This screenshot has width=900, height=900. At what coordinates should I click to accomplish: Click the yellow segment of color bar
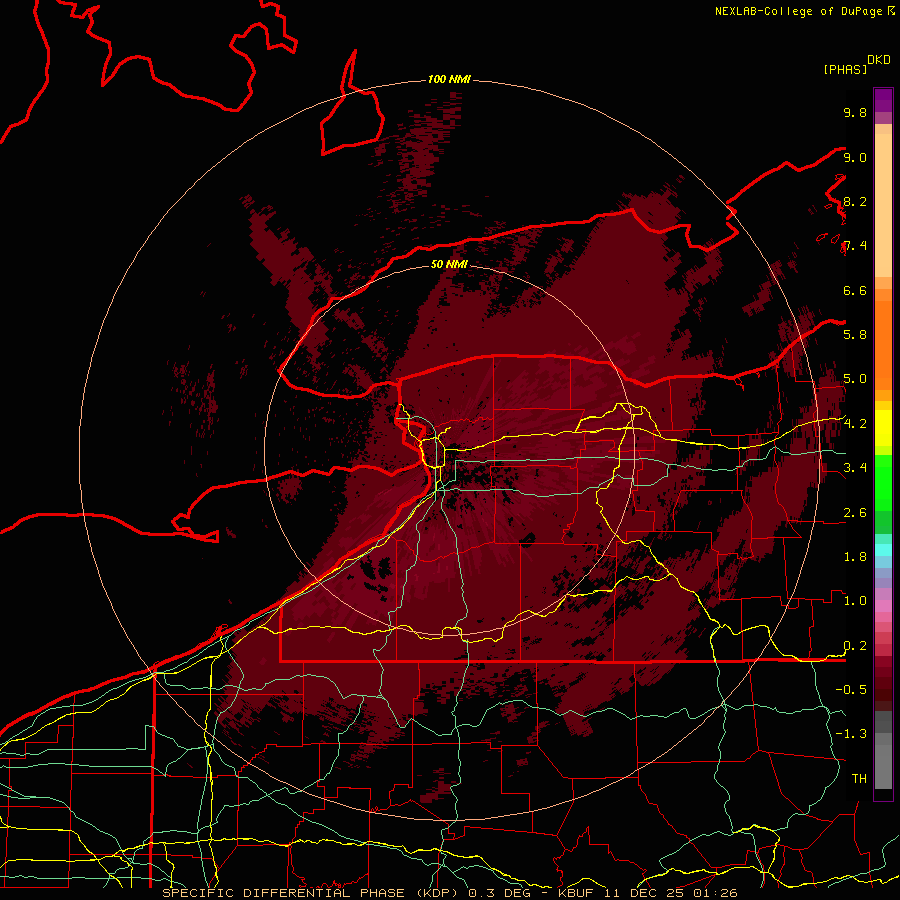[x=883, y=428]
